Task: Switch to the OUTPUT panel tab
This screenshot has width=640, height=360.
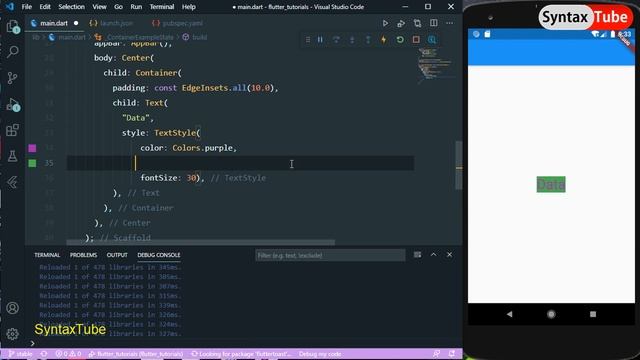Action: (117, 255)
